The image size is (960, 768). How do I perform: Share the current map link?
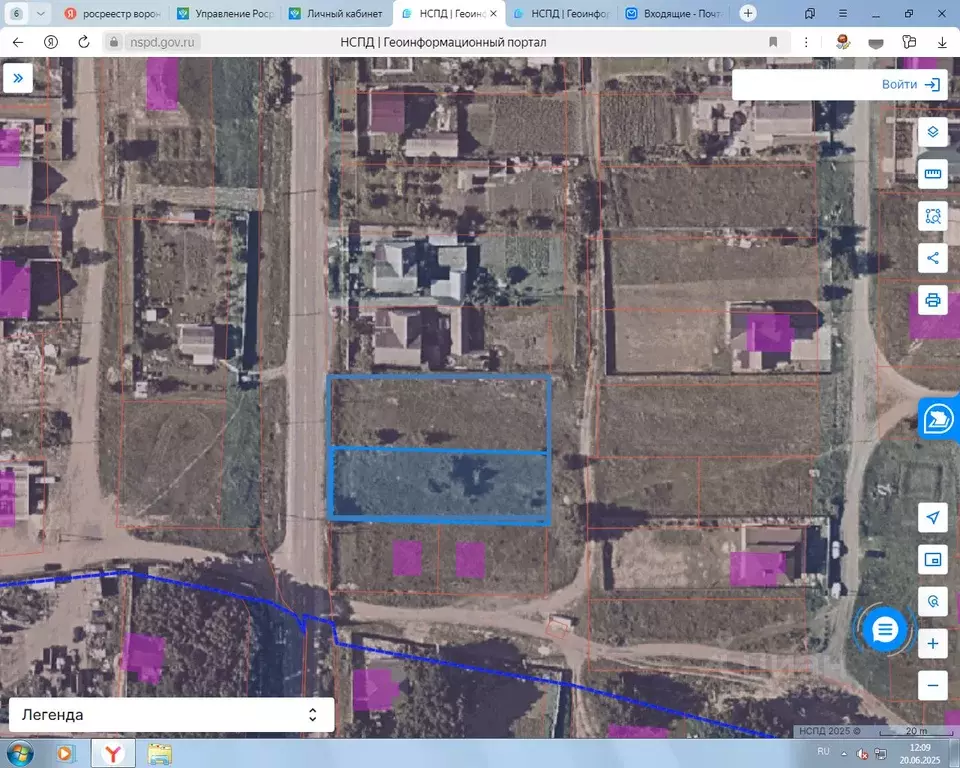932,258
